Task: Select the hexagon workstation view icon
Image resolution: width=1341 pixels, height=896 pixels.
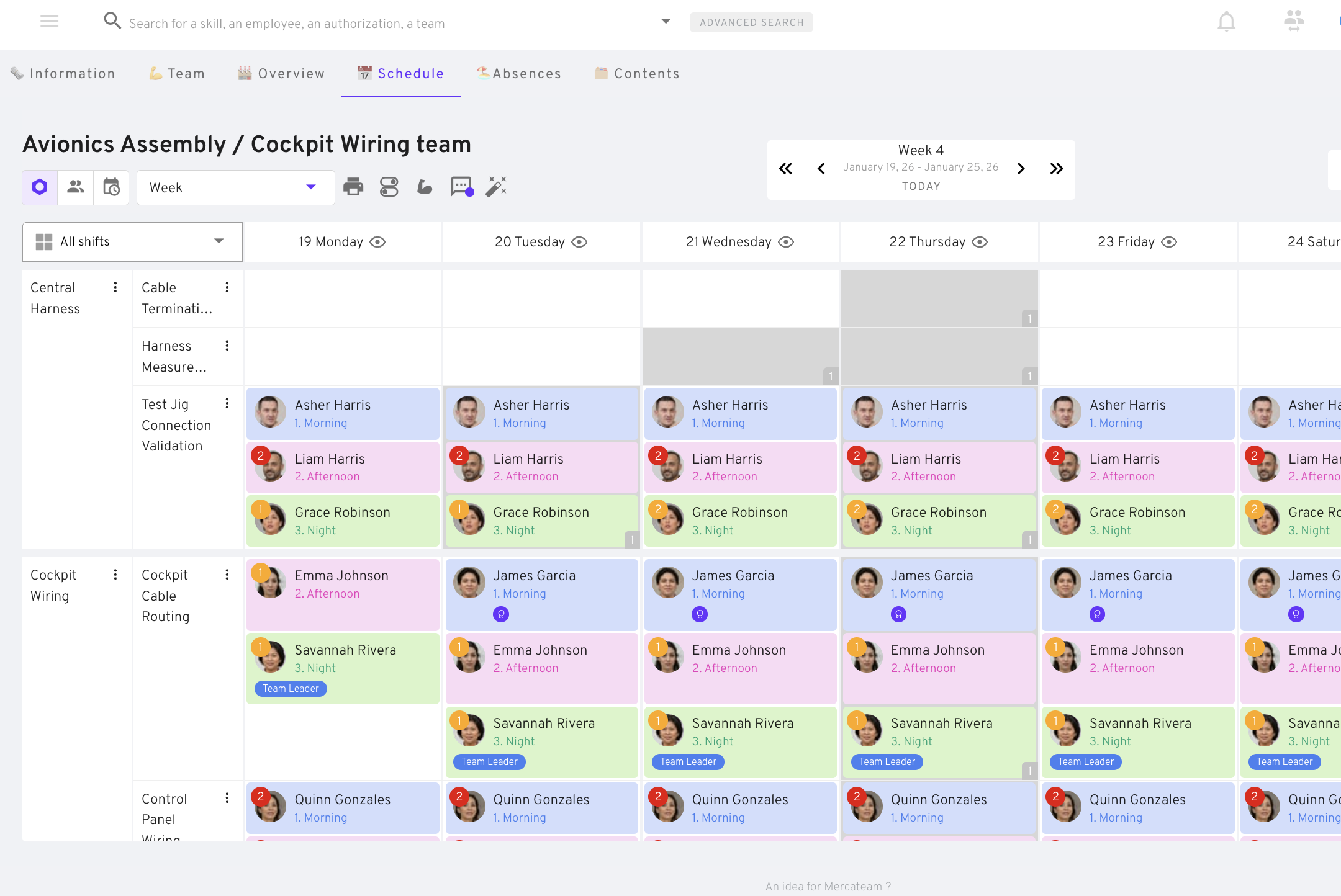Action: [40, 187]
